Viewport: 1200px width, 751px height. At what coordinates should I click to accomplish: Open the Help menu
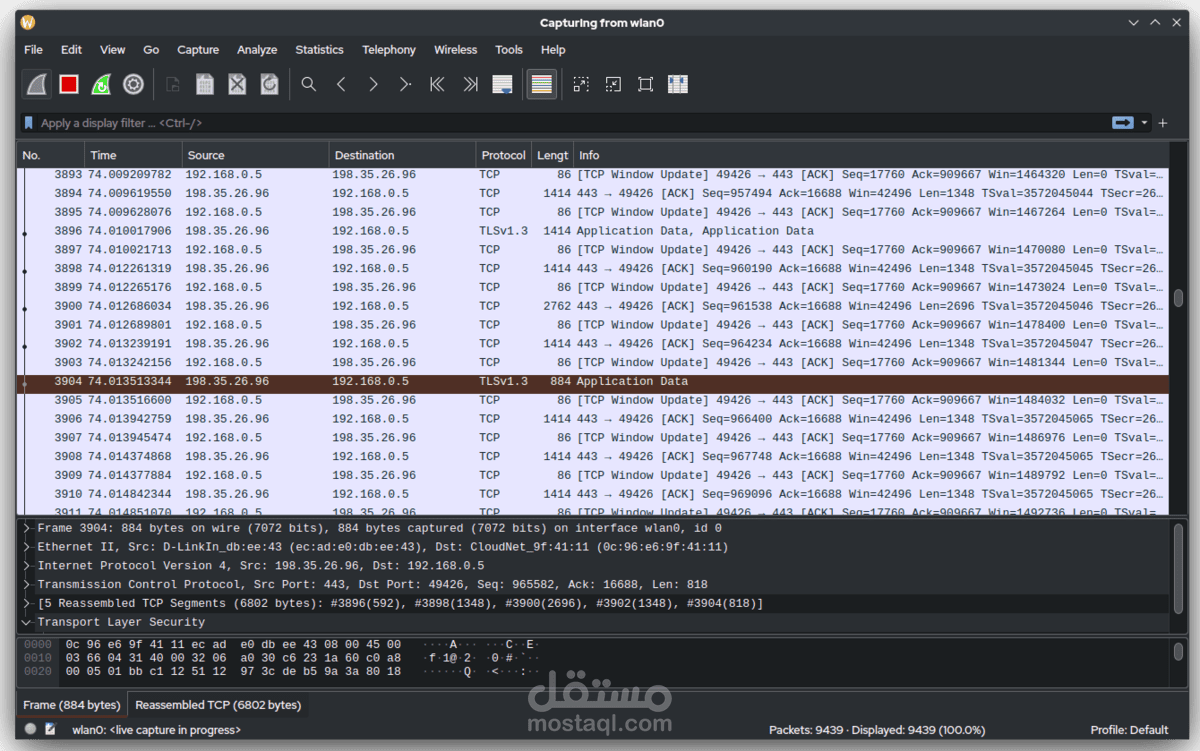coord(553,50)
